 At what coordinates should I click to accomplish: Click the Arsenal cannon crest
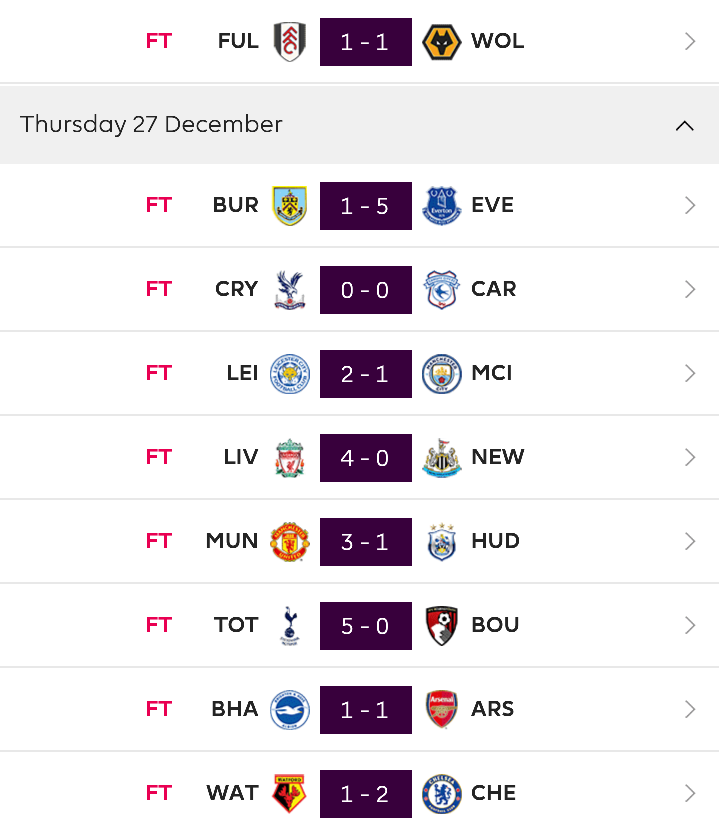[x=442, y=710]
